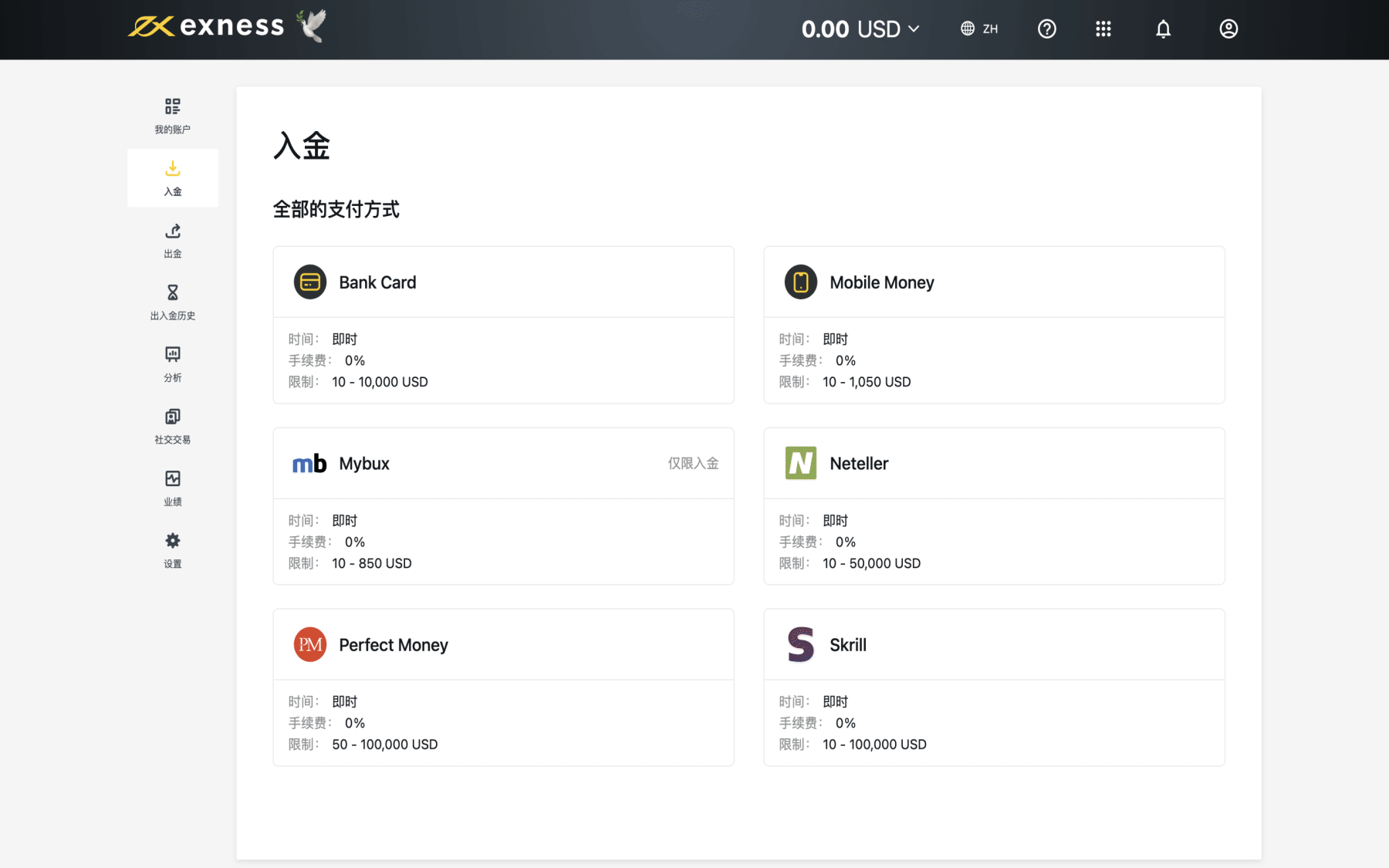The image size is (1389, 868).
Task: Click the Mybux mb logo
Action: pos(309,464)
